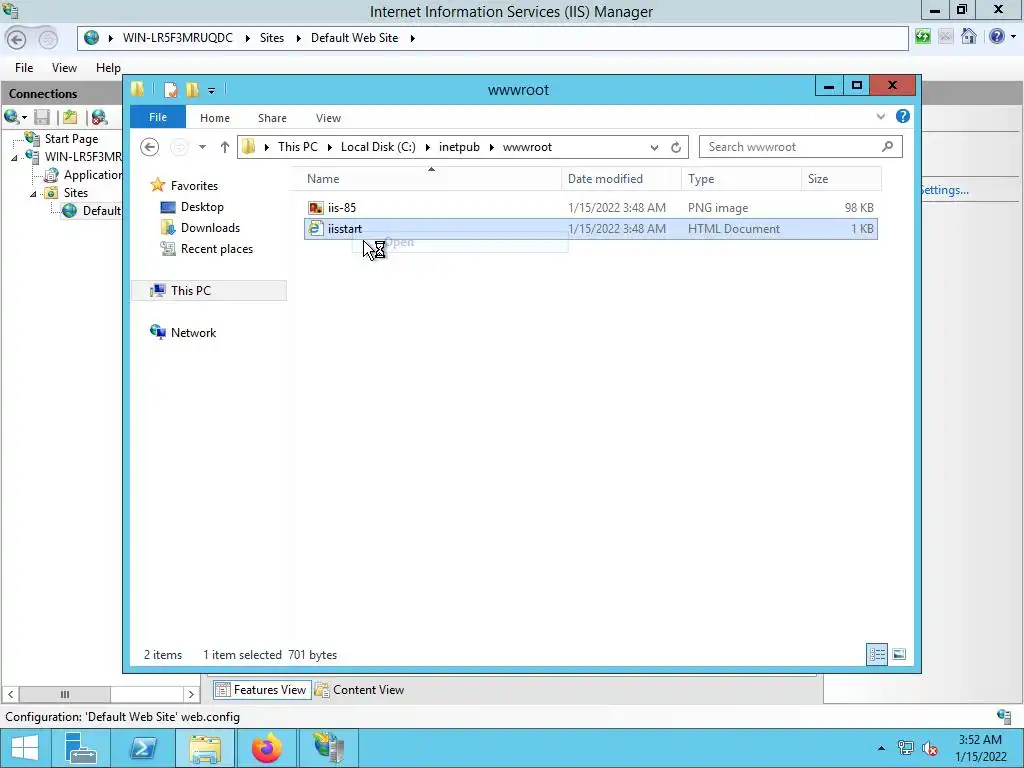Sort files by Type column header

(741, 179)
